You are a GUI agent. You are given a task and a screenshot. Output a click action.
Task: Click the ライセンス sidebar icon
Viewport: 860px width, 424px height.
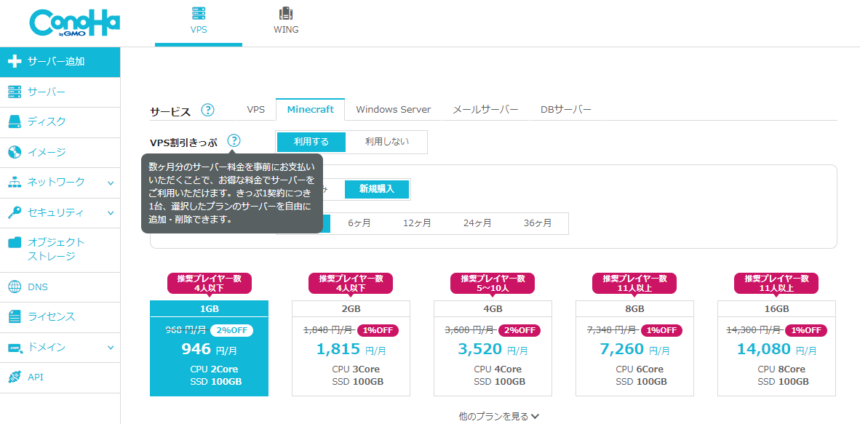coord(15,316)
